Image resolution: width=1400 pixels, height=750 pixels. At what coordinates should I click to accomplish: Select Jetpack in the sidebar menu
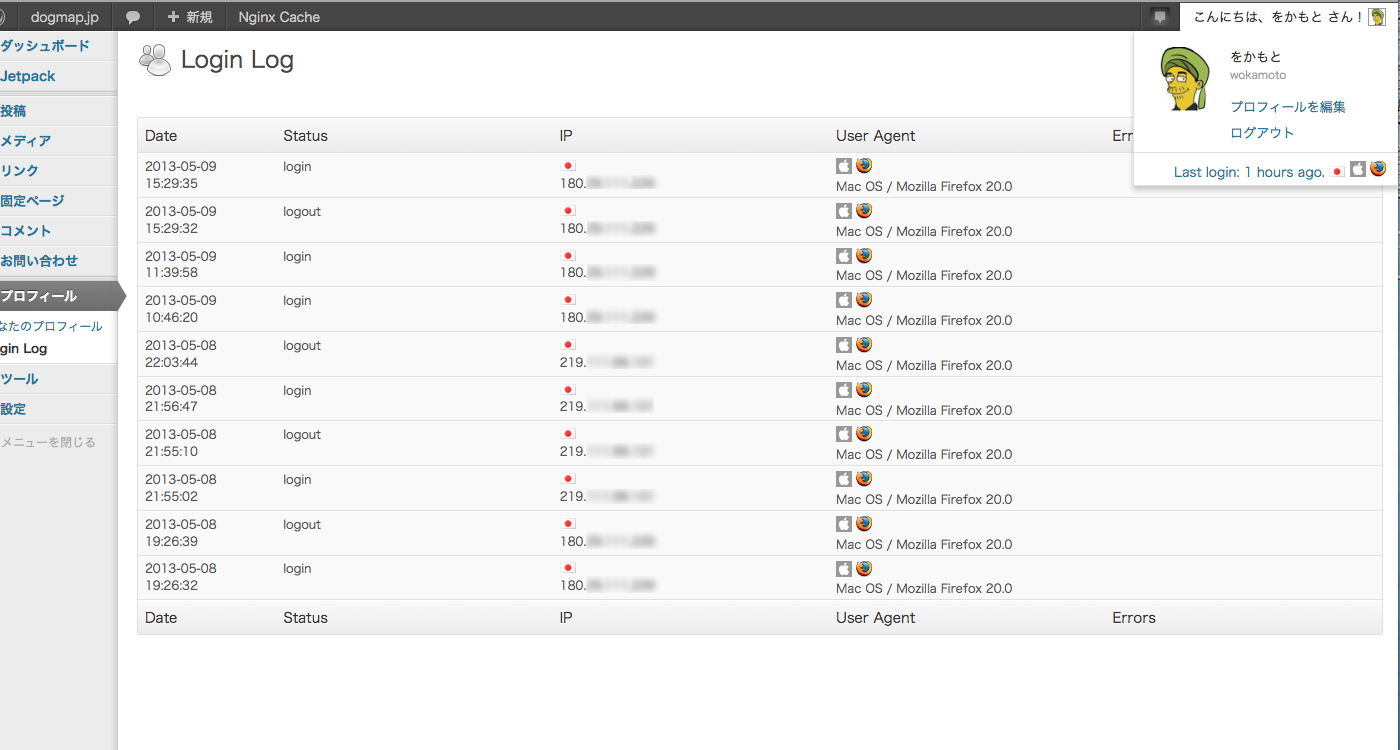tap(28, 76)
